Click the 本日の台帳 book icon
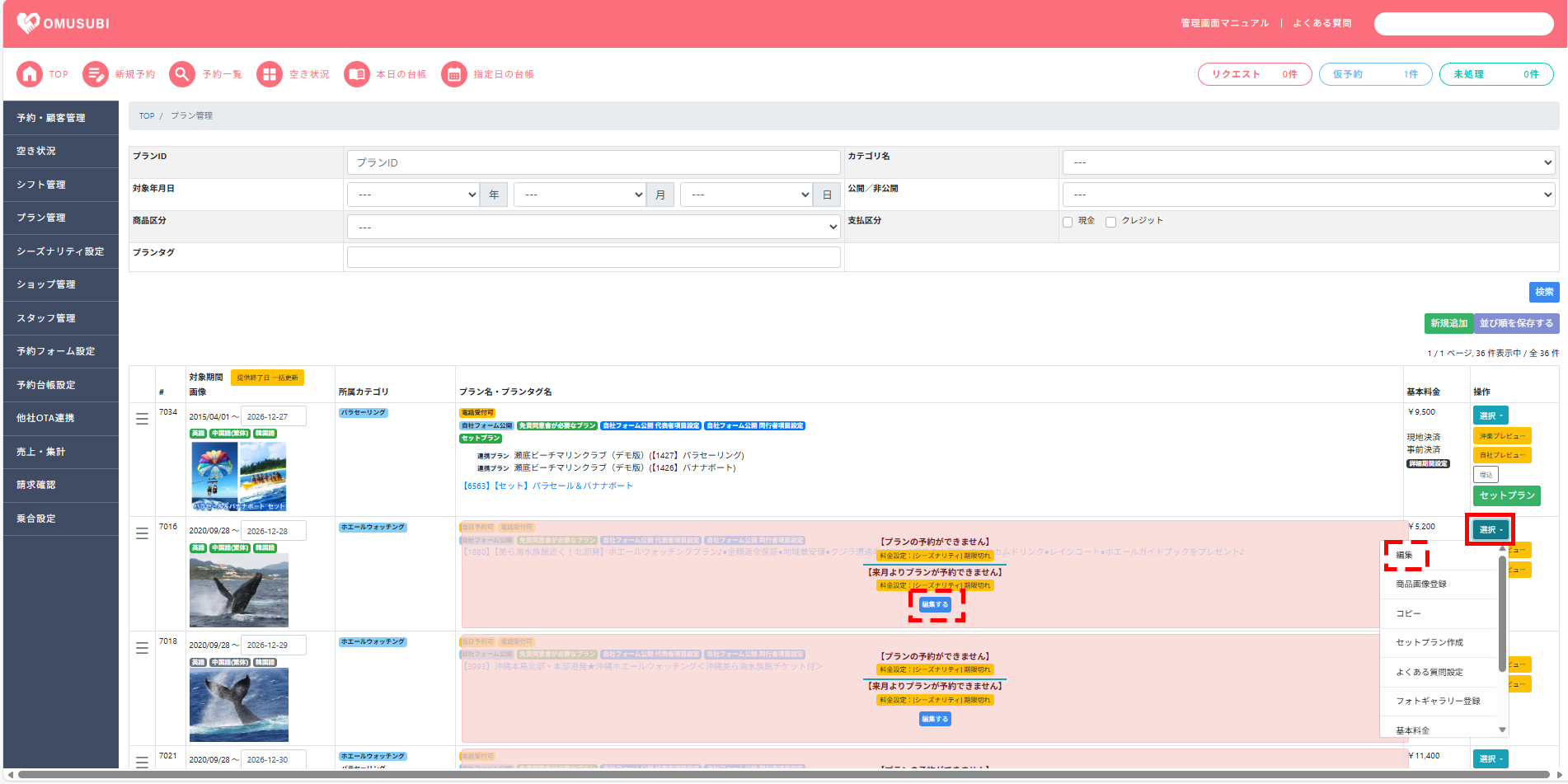Image resolution: width=1568 pixels, height=784 pixels. click(x=356, y=74)
